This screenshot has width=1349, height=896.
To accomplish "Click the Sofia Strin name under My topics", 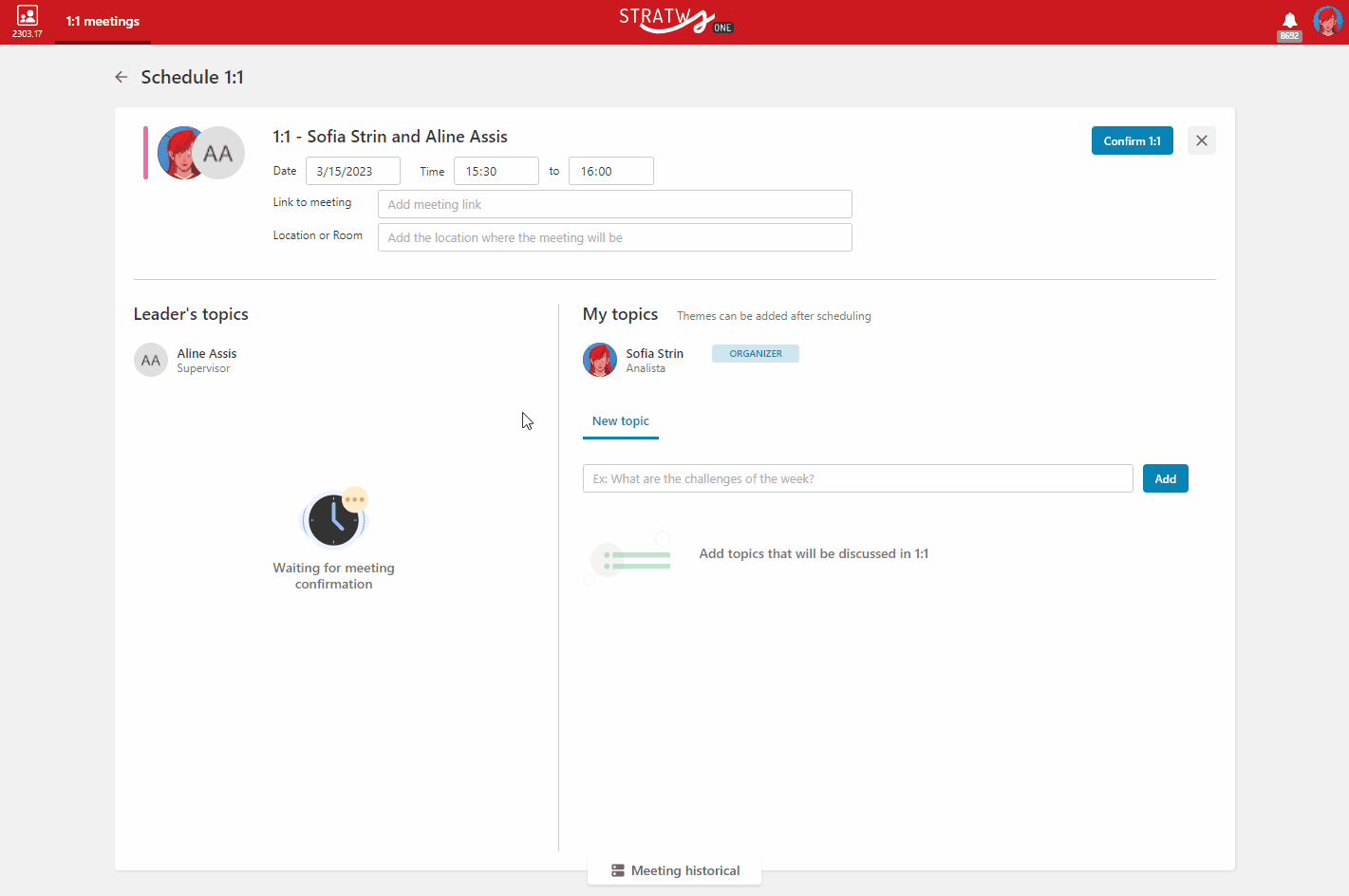I will pyautogui.click(x=655, y=353).
